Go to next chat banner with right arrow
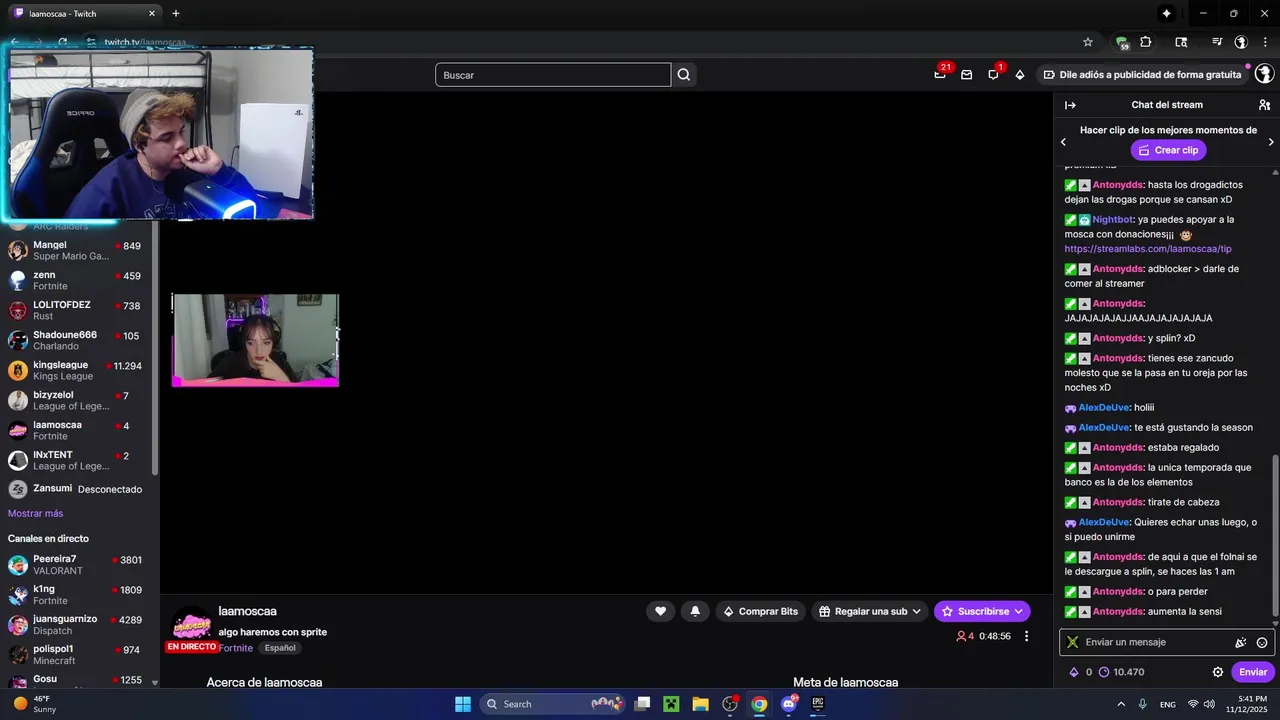The height and width of the screenshot is (720, 1280). tap(1271, 142)
